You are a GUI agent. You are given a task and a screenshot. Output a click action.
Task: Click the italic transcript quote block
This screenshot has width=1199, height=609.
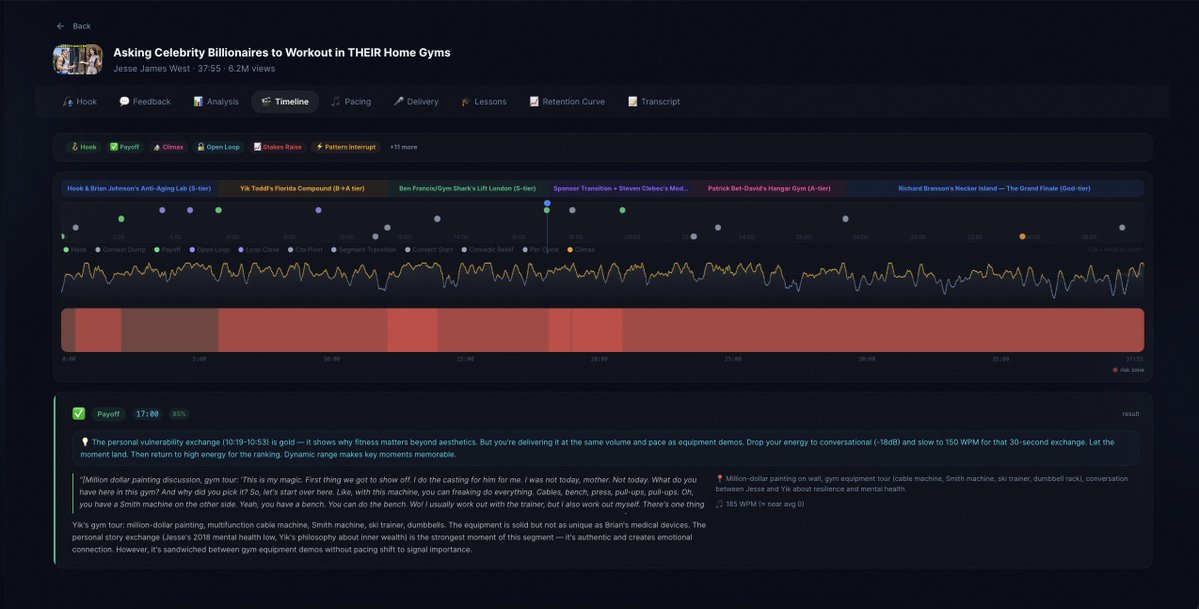[390, 492]
